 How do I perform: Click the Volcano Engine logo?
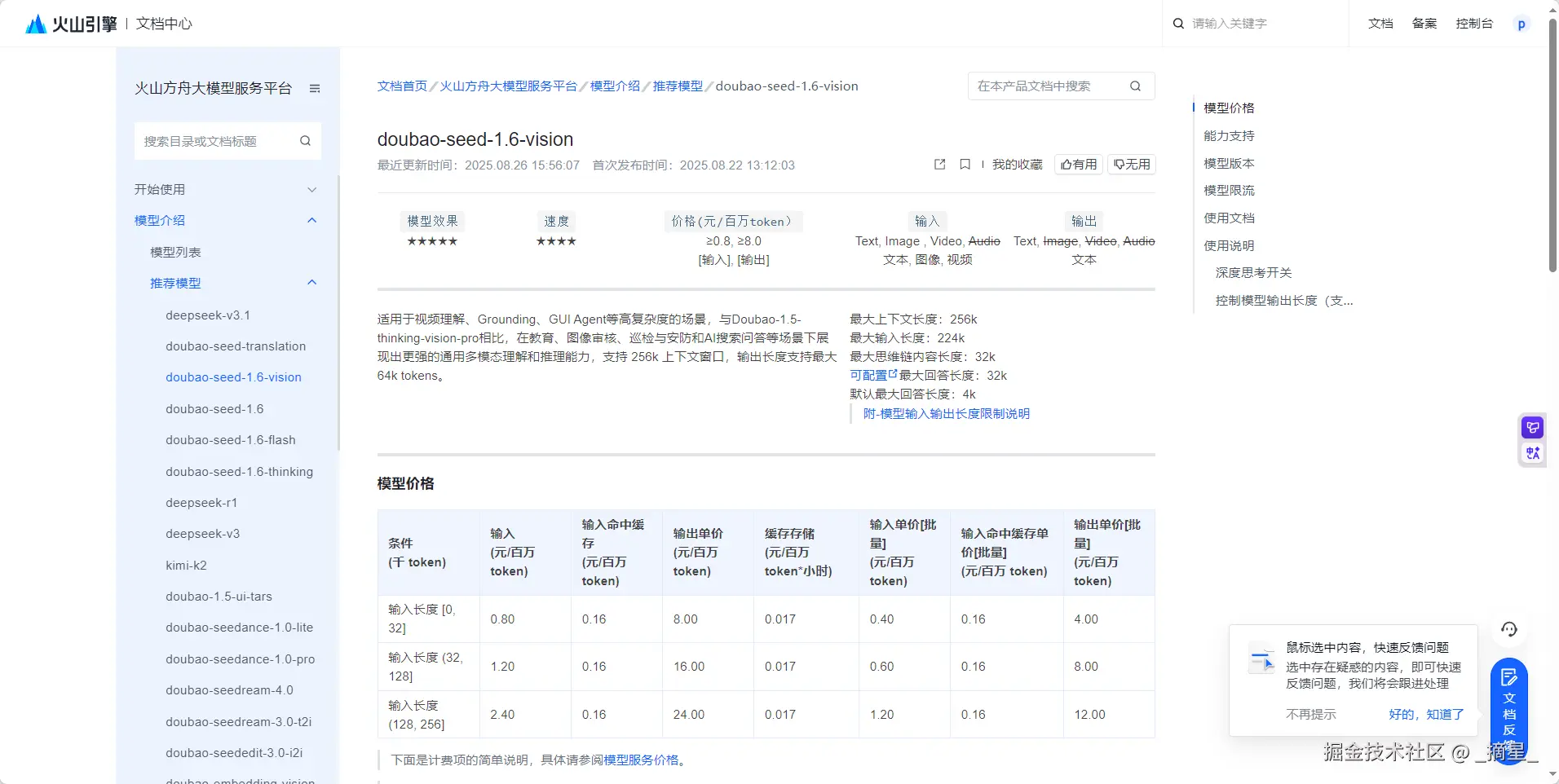click(x=71, y=24)
